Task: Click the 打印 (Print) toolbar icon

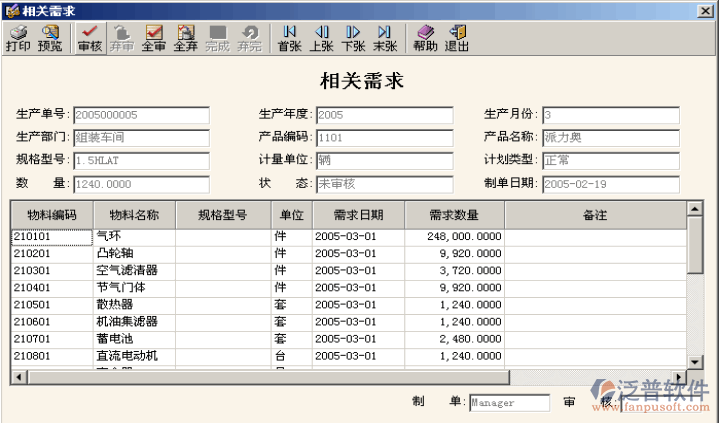Action: (17, 38)
